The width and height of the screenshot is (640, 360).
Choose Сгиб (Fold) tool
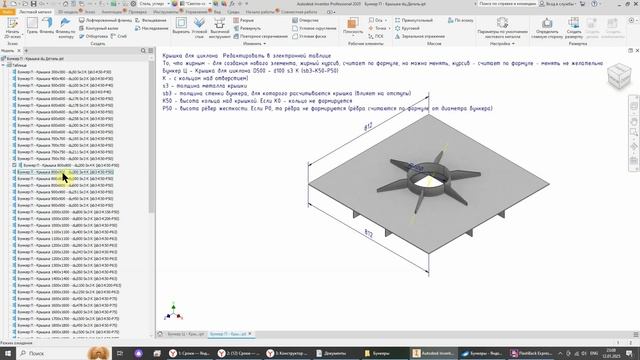(x=119, y=36)
